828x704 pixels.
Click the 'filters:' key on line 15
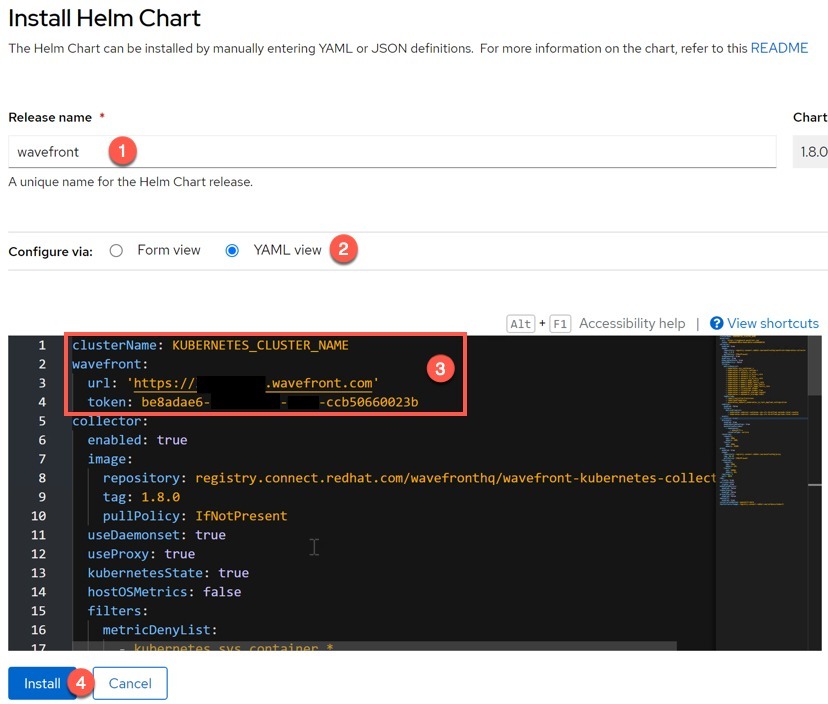tap(118, 612)
